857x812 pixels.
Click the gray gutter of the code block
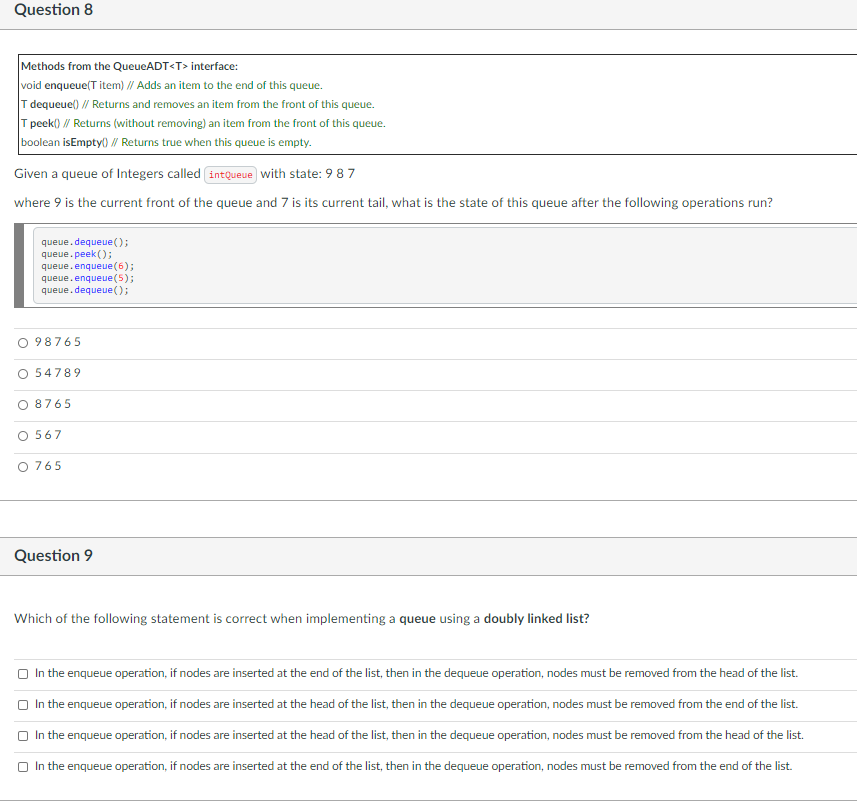point(20,266)
